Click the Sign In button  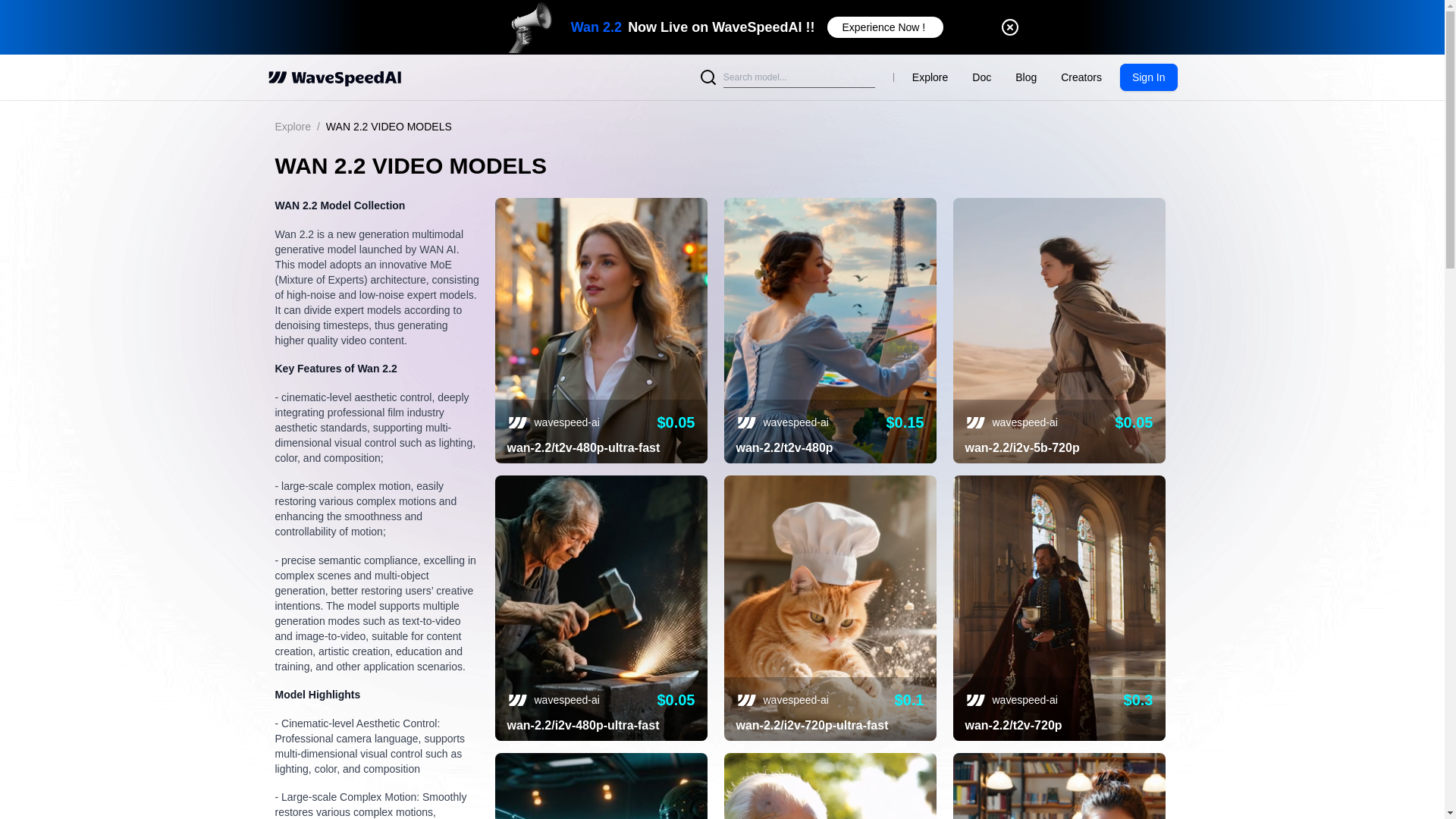[1148, 77]
